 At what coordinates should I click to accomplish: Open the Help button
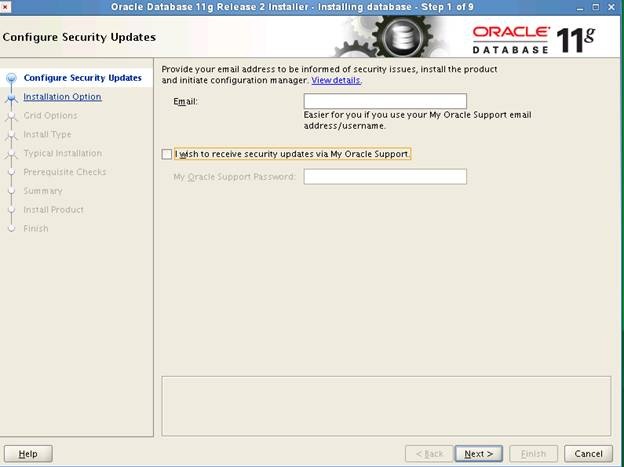coord(28,453)
